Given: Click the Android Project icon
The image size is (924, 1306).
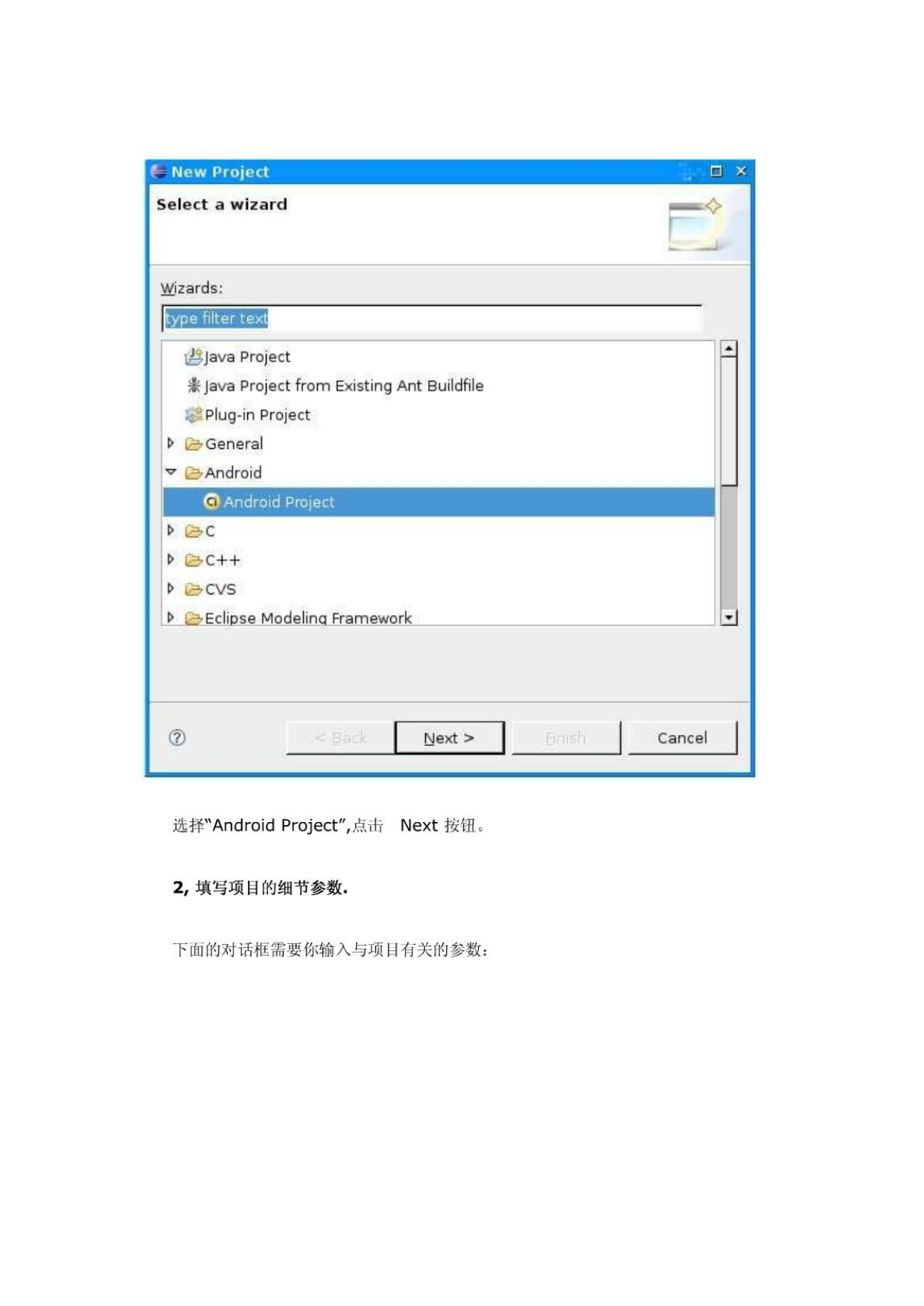Looking at the screenshot, I should [211, 502].
